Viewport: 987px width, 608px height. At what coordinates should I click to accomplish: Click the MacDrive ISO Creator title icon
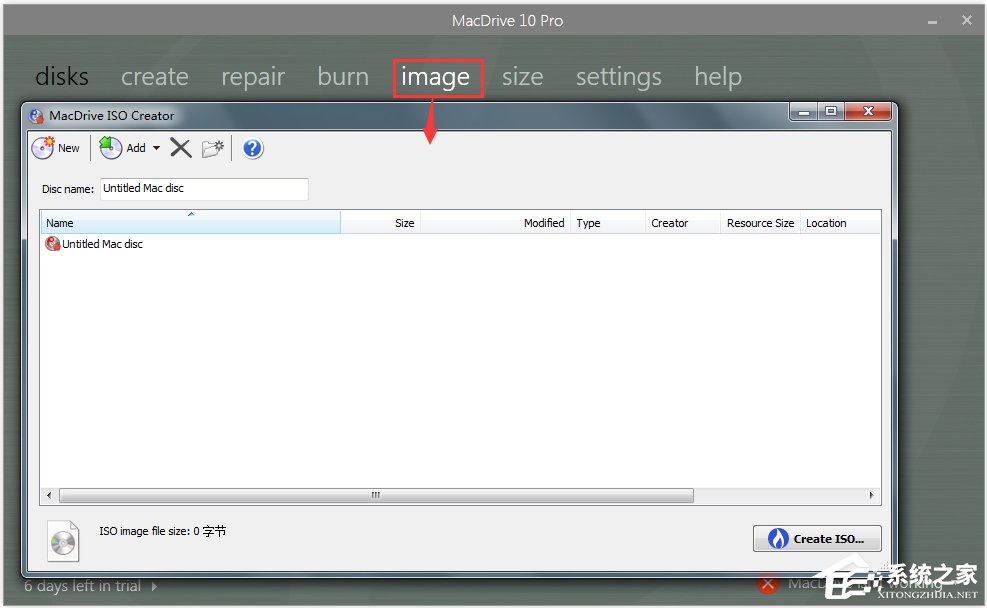[37, 116]
